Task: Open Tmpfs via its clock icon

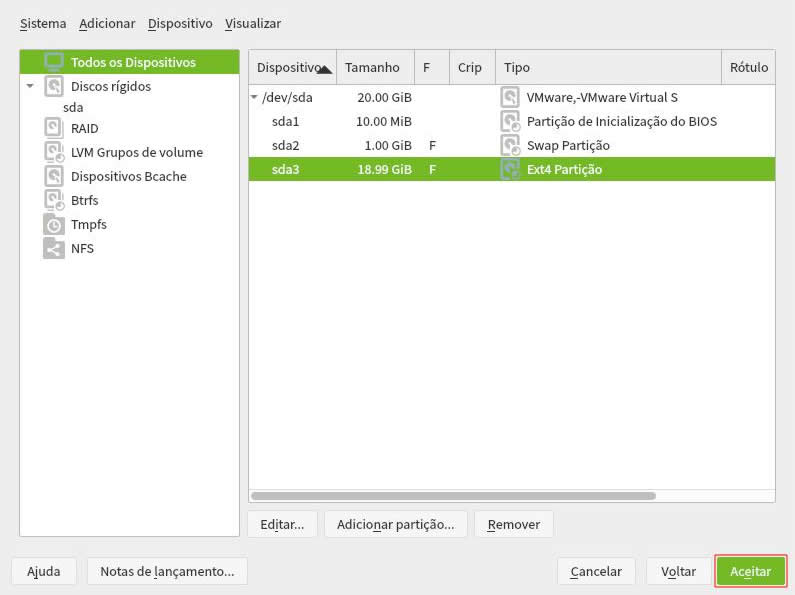Action: coord(54,224)
